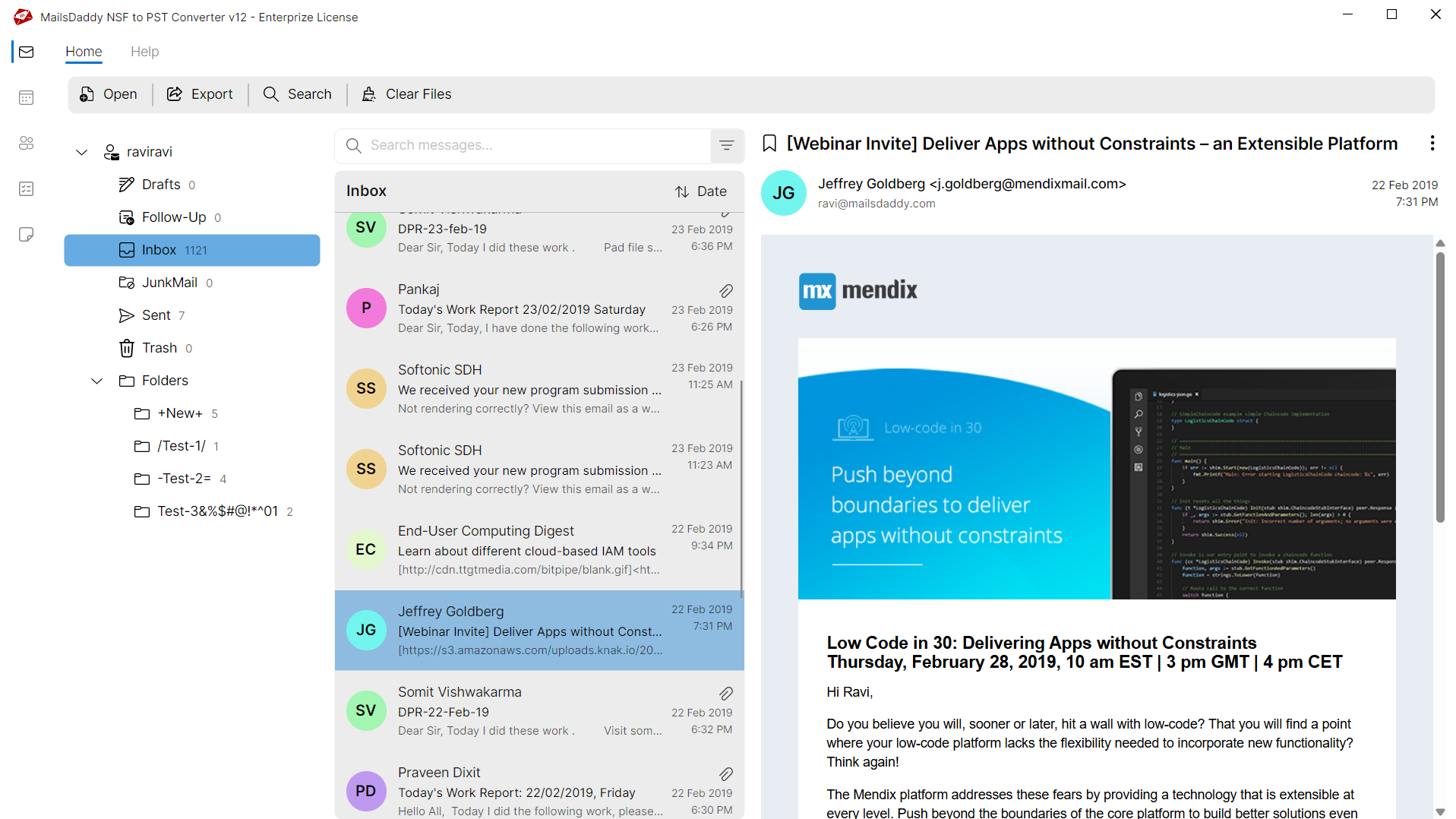Select the JunkMail folder

(192, 283)
